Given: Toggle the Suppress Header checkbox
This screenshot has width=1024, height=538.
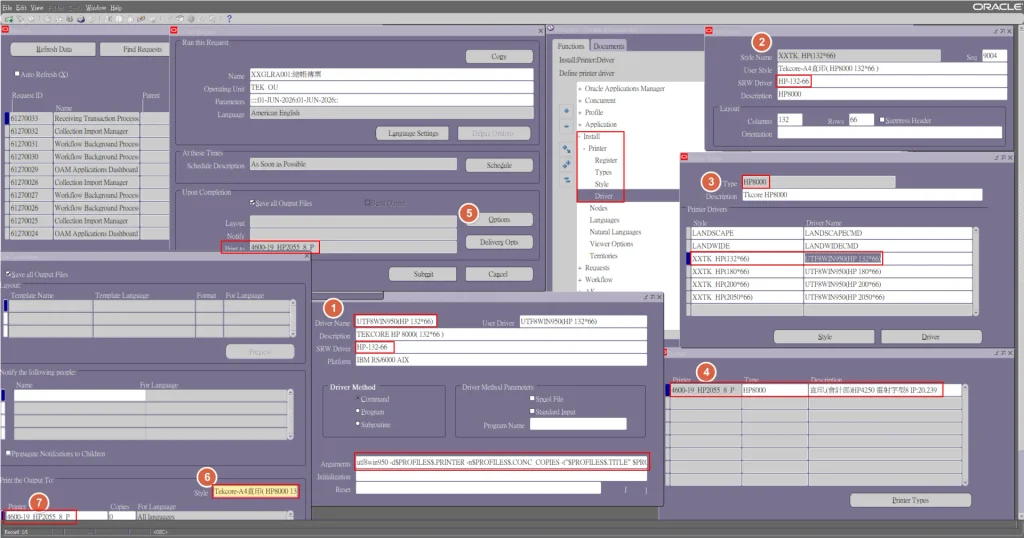Looking at the screenshot, I should coord(882,120).
